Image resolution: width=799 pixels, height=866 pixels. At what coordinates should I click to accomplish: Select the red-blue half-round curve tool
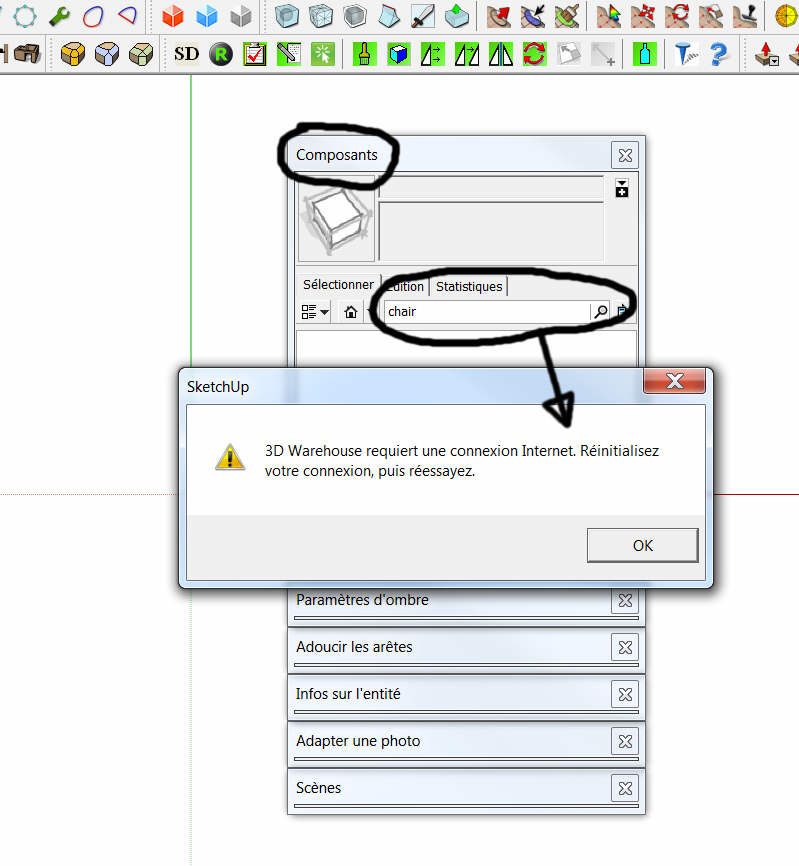click(x=128, y=15)
